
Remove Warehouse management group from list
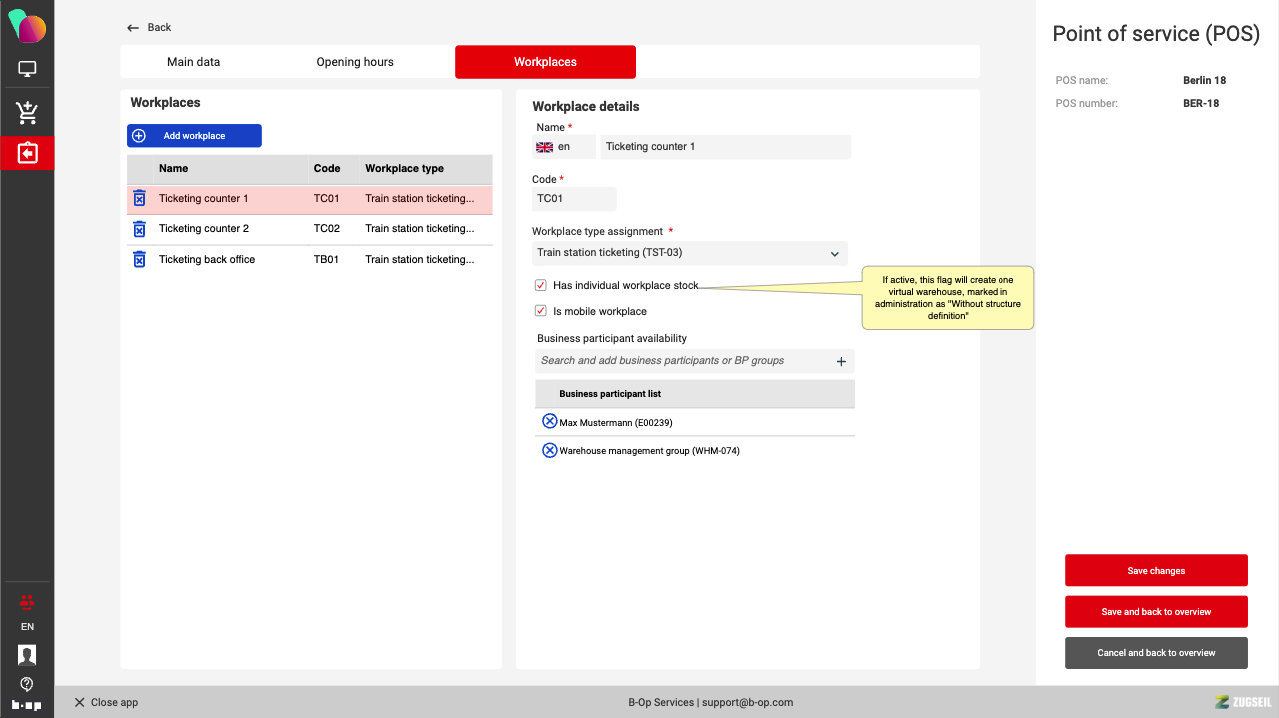pos(549,450)
